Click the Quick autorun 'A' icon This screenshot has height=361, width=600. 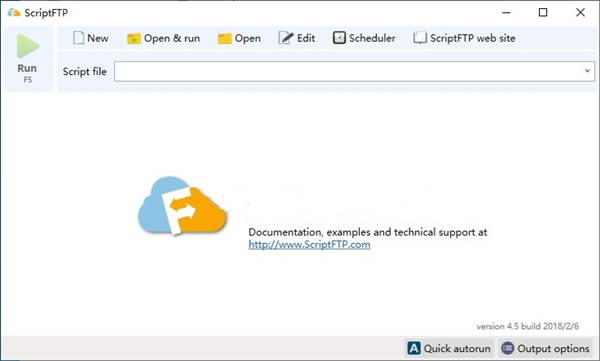point(414,348)
